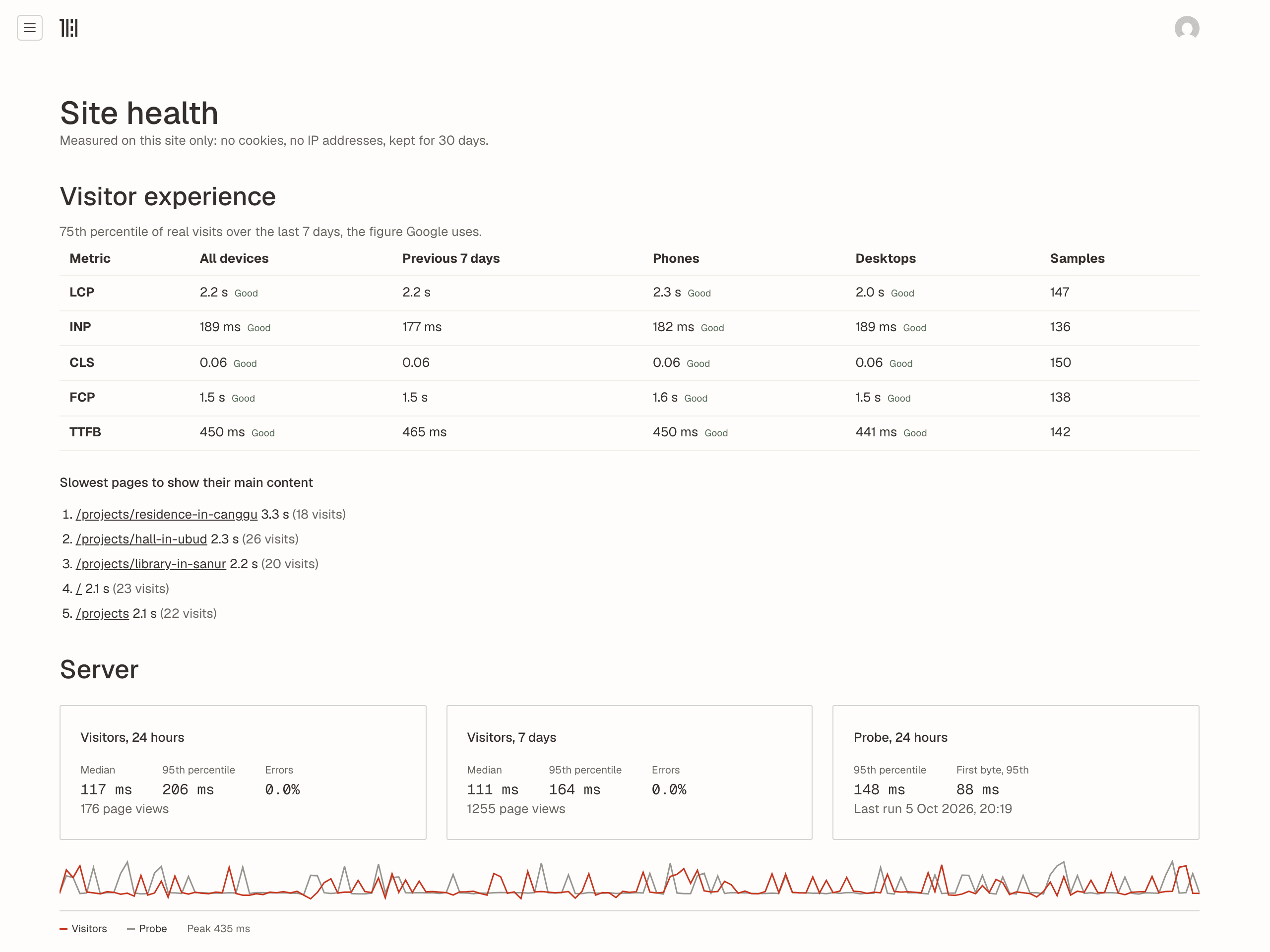Click the "Samples" column header
1270x952 pixels.
pyautogui.click(x=1077, y=258)
